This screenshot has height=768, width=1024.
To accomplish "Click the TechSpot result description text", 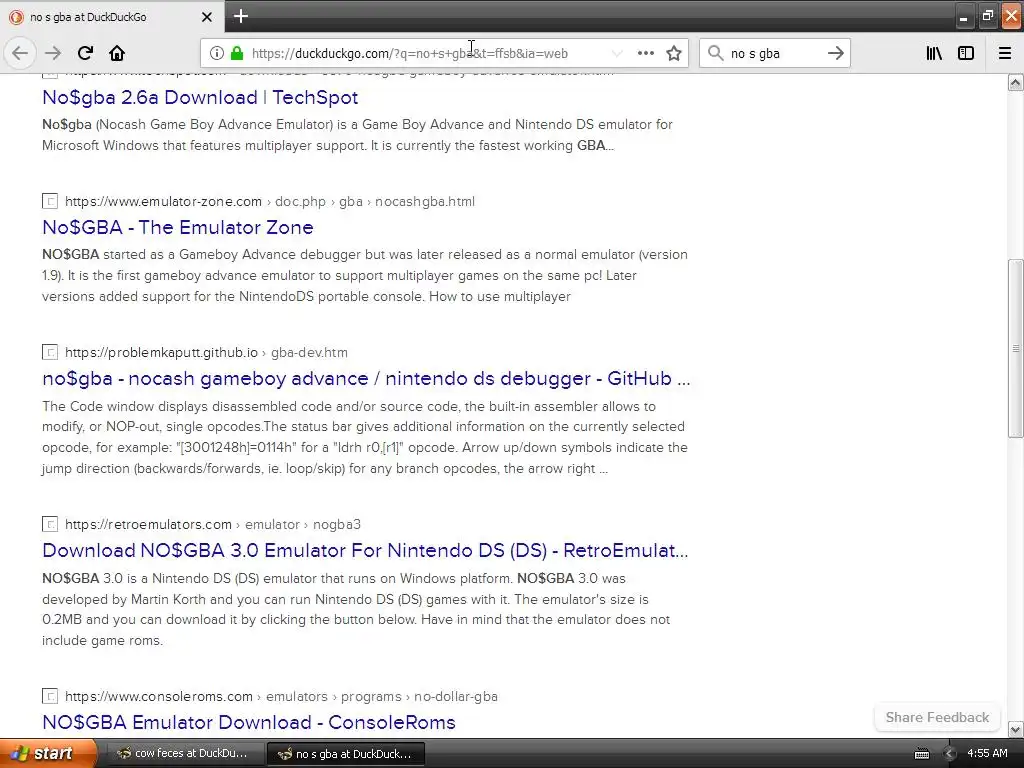I will pyautogui.click(x=357, y=135).
